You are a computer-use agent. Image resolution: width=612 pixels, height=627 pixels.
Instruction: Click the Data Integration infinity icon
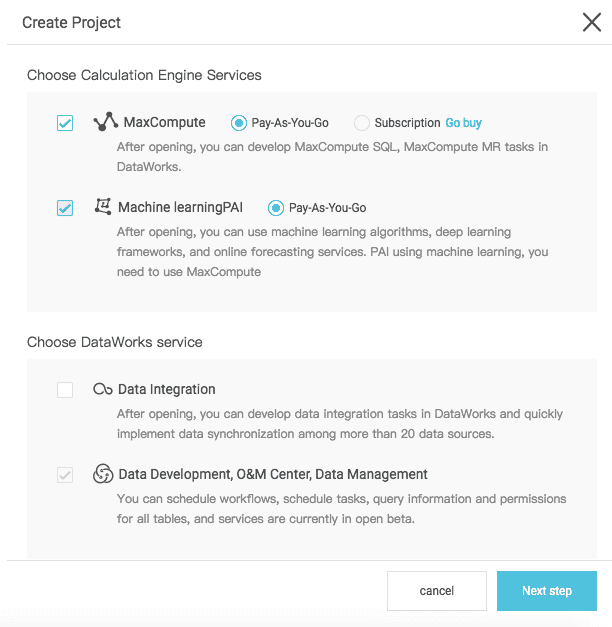pyautogui.click(x=102, y=390)
